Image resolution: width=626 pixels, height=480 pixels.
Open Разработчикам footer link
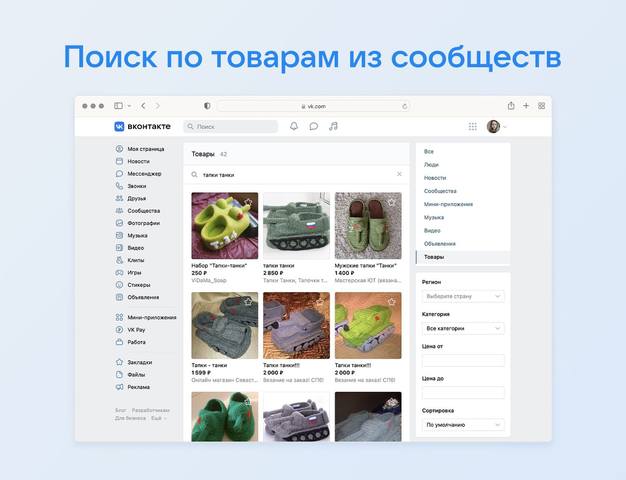(x=151, y=410)
